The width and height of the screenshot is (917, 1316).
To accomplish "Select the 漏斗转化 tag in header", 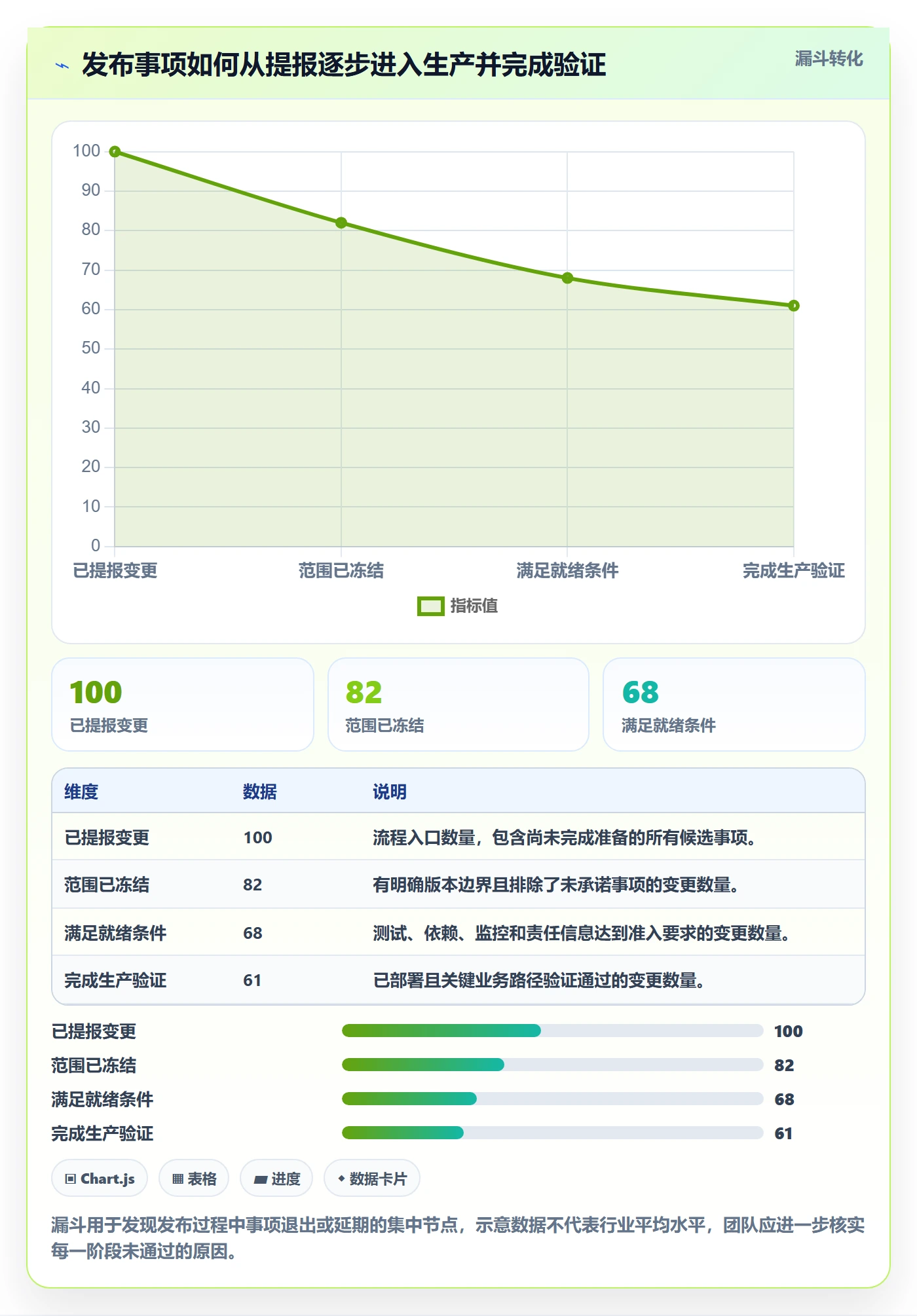I will tap(829, 59).
